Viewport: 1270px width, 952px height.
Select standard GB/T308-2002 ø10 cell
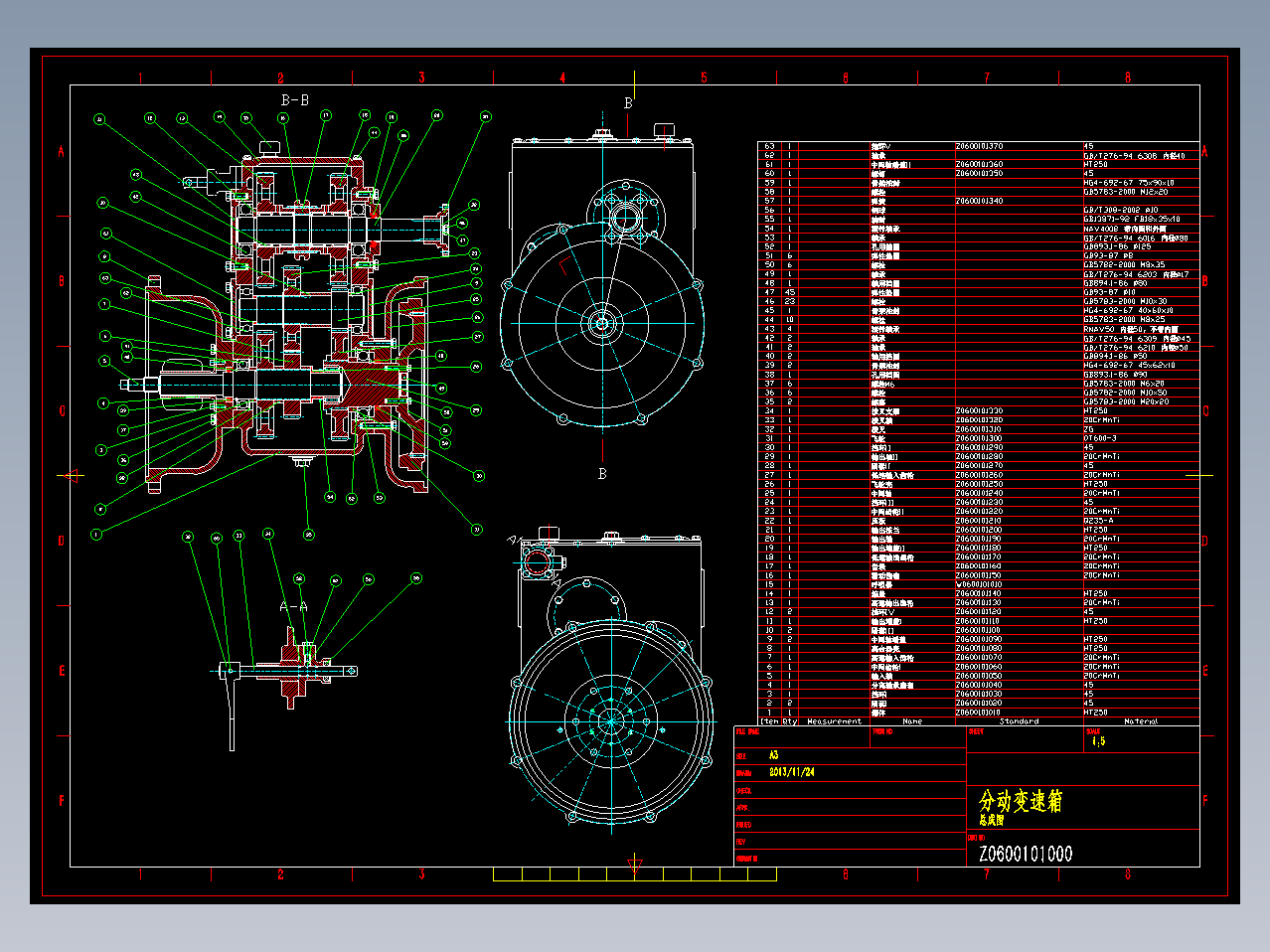pos(1121,210)
